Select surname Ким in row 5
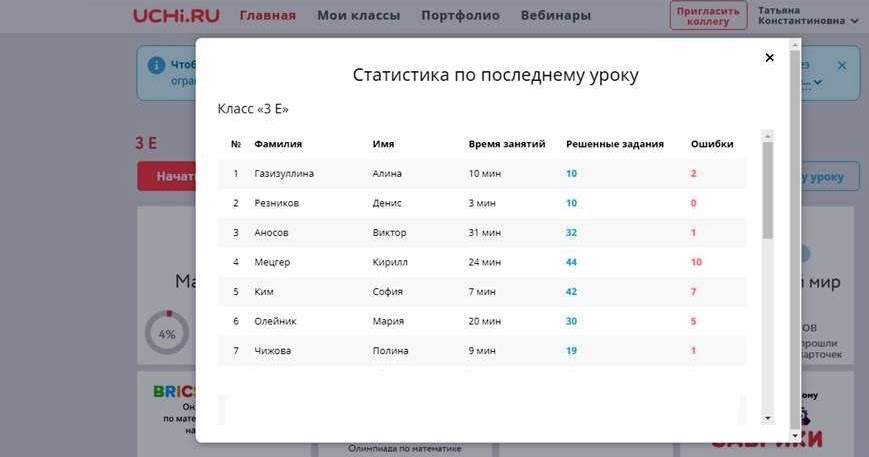The height and width of the screenshot is (457, 869). coord(263,291)
